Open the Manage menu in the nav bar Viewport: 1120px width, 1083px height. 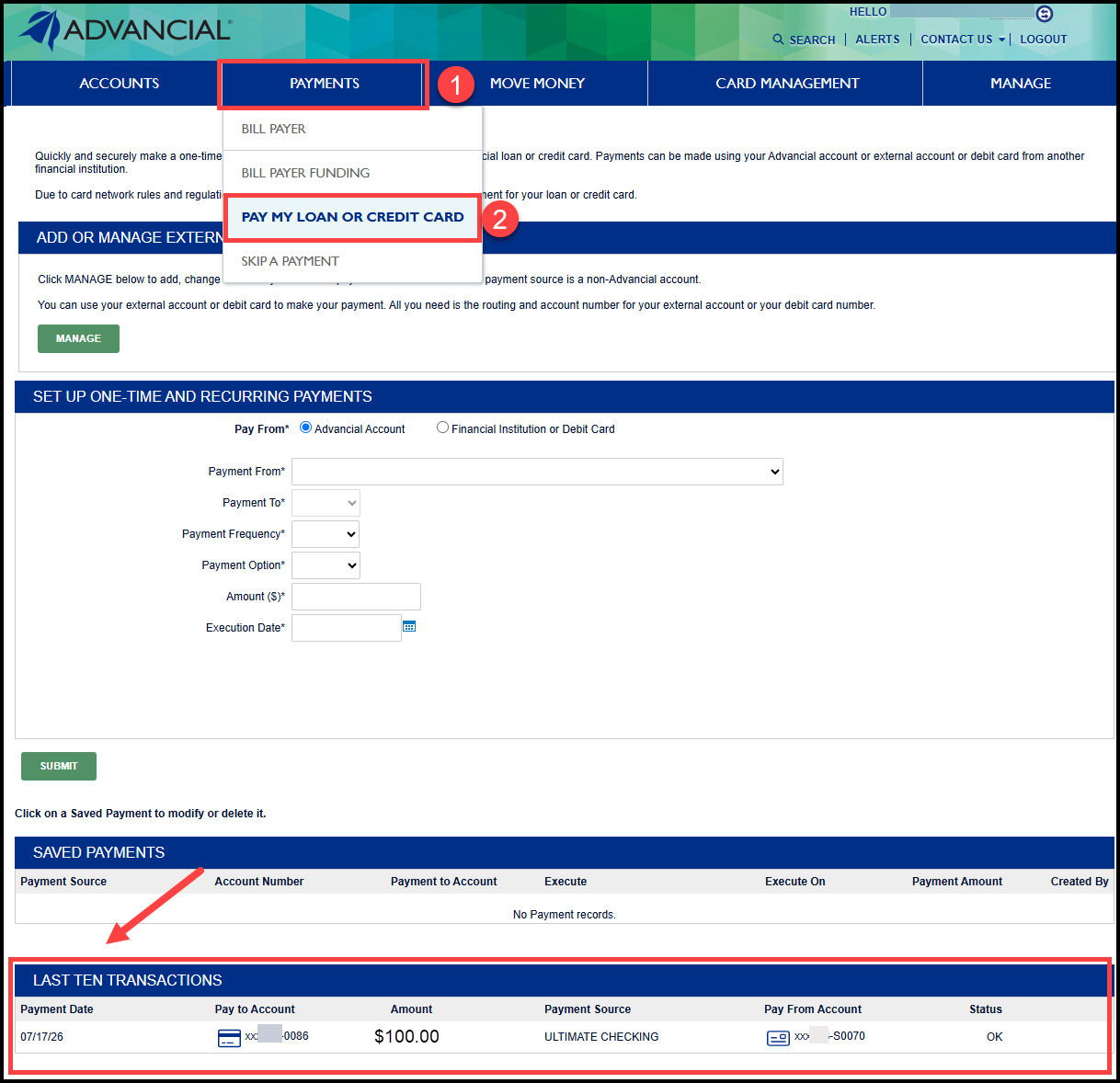coord(1020,83)
